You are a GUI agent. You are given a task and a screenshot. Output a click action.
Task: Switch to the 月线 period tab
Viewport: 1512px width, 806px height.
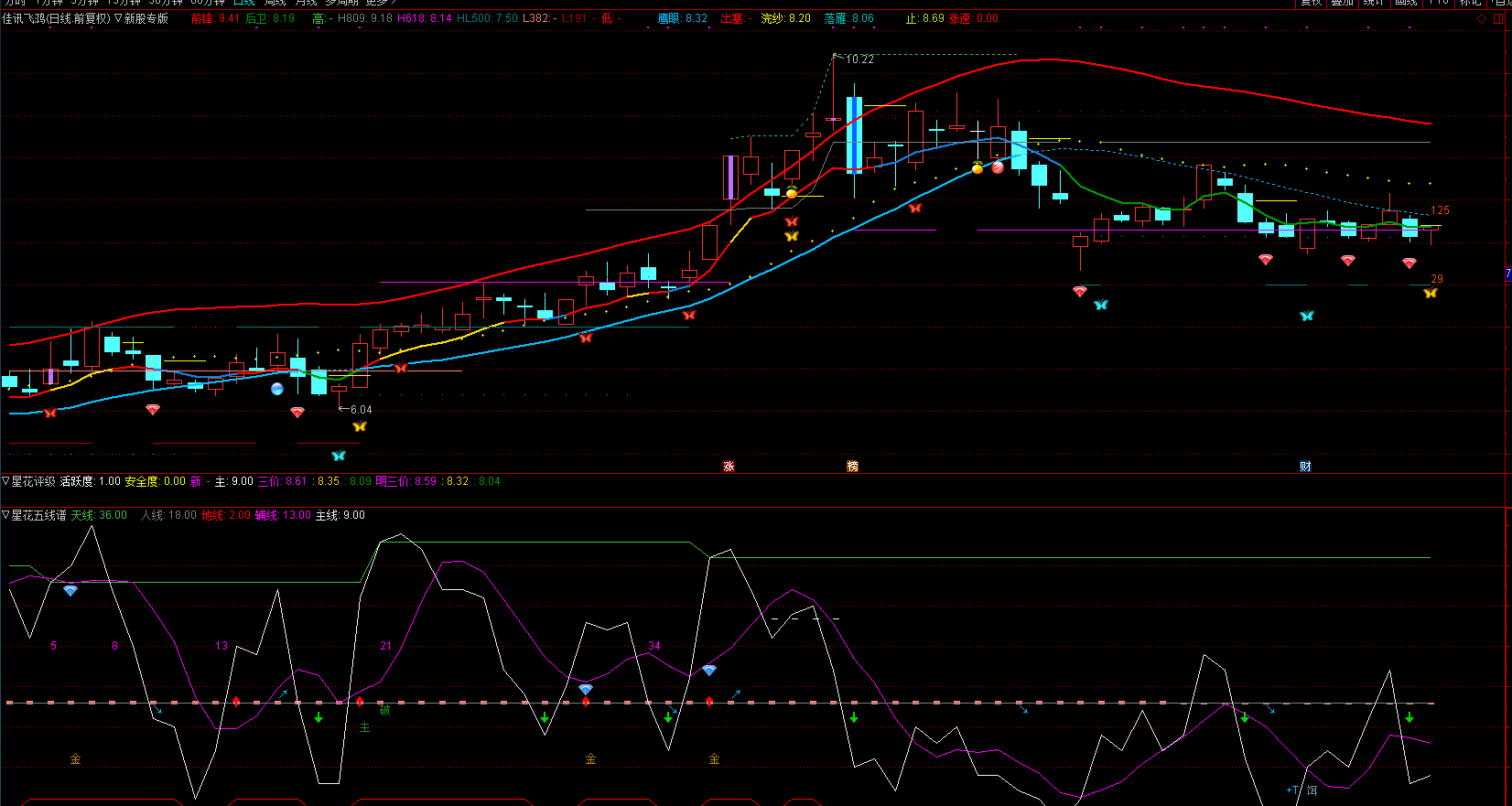click(306, 3)
